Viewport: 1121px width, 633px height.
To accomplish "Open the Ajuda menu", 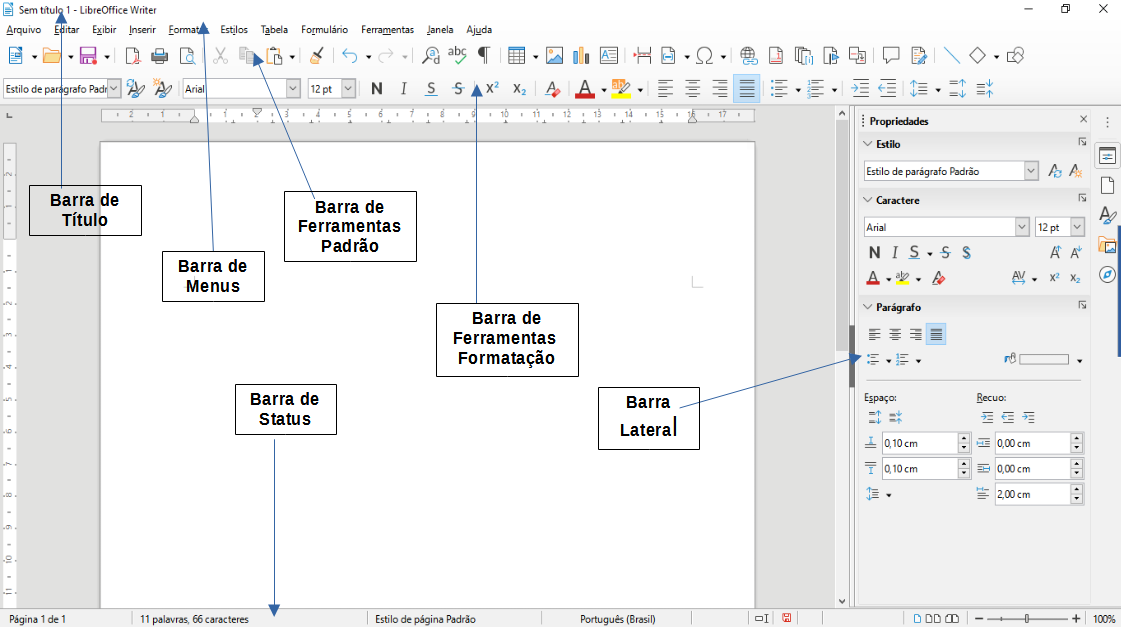I will 479,29.
